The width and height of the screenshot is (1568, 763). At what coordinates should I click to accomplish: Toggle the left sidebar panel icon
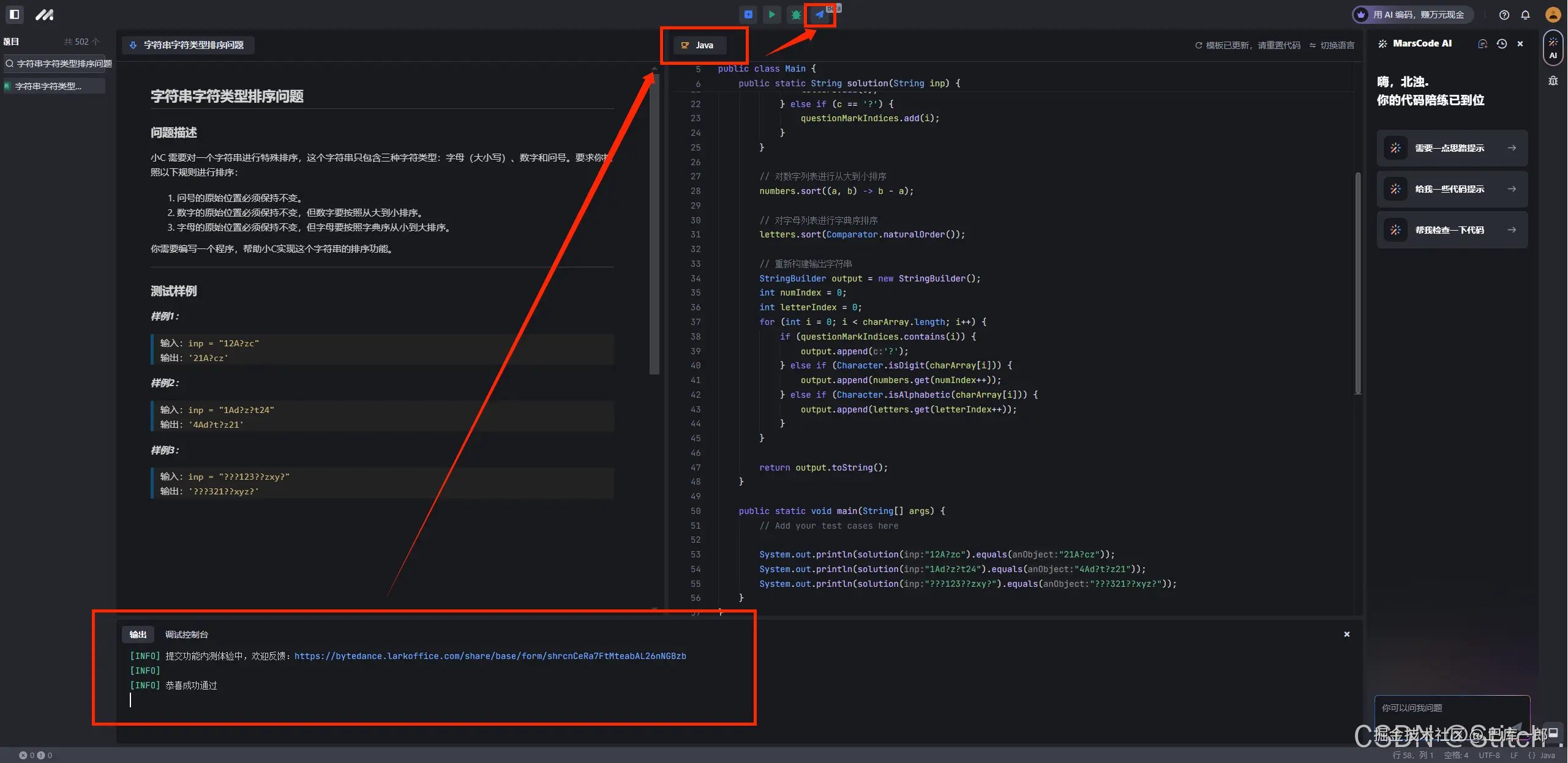[x=15, y=14]
